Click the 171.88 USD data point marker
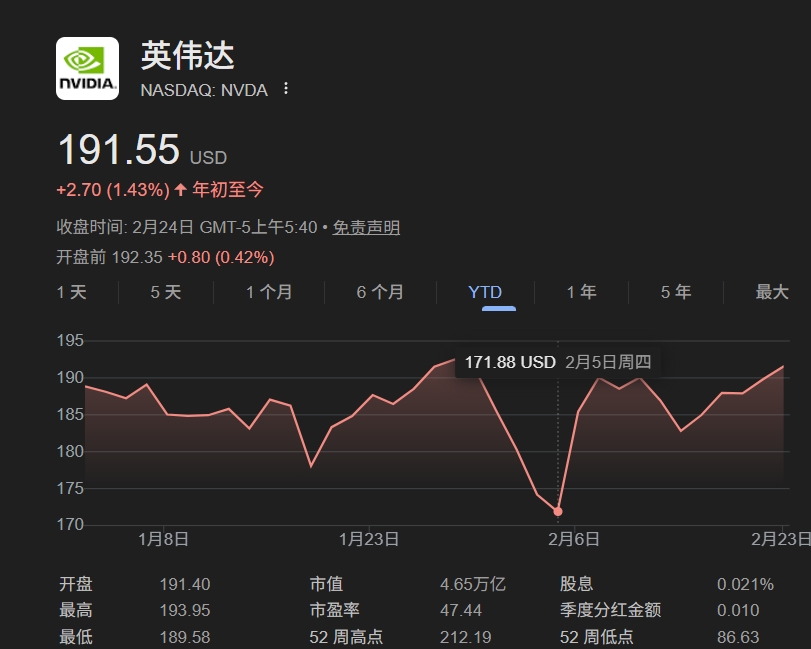 [x=558, y=511]
